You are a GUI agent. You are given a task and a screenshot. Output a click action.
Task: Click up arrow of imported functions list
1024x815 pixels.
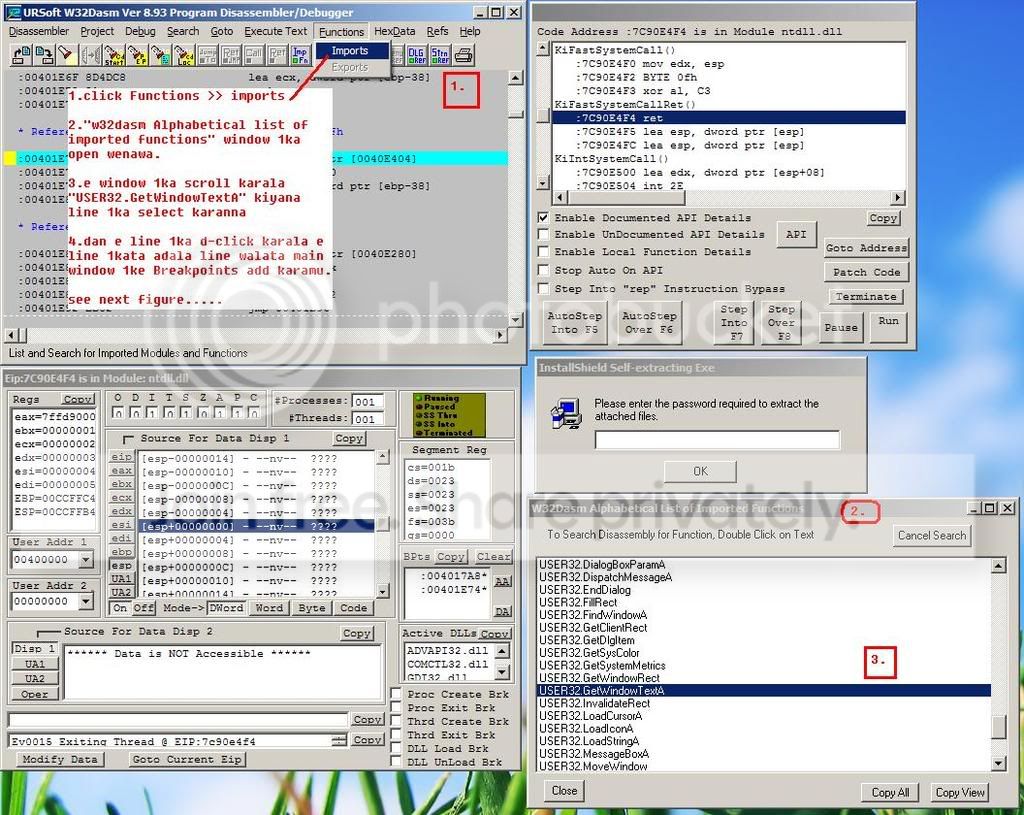click(x=998, y=566)
